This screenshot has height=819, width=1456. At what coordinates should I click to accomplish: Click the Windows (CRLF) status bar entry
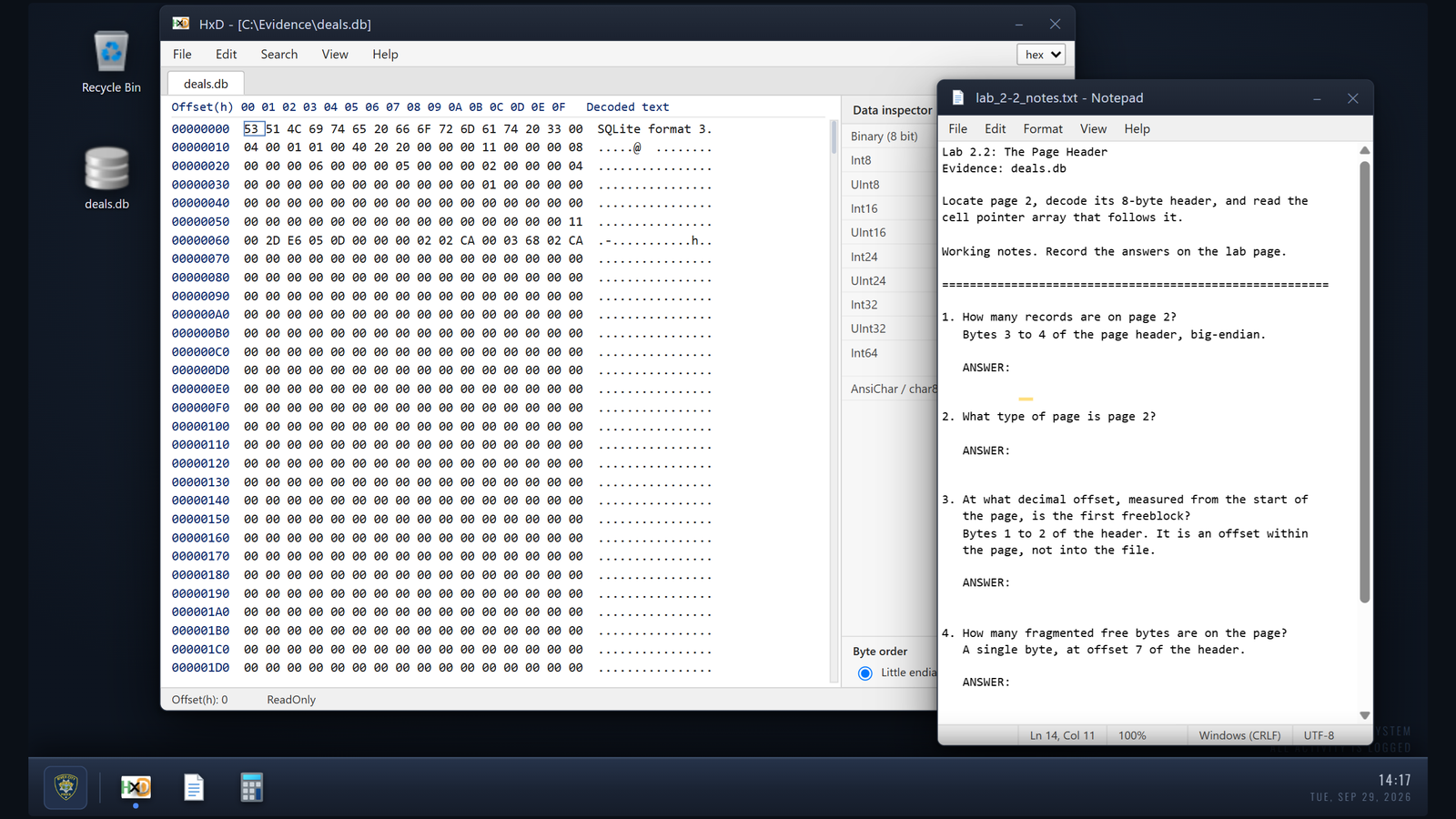1239,735
